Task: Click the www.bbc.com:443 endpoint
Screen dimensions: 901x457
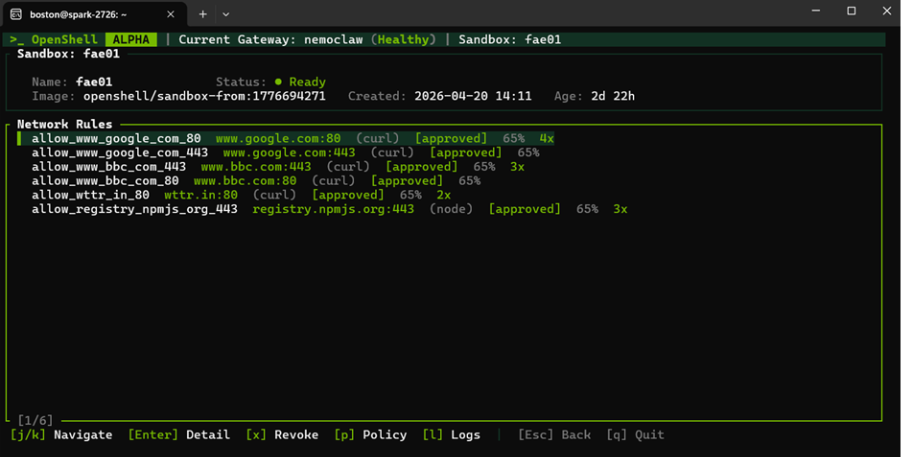Action: pos(256,167)
